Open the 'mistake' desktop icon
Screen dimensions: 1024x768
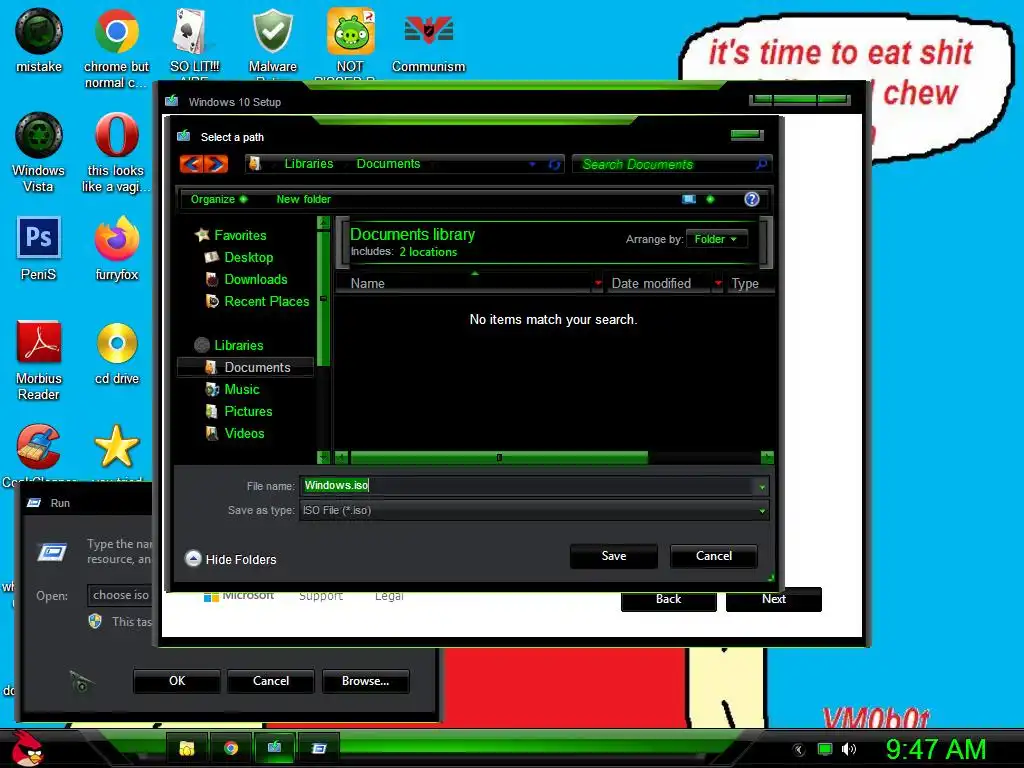click(x=39, y=31)
